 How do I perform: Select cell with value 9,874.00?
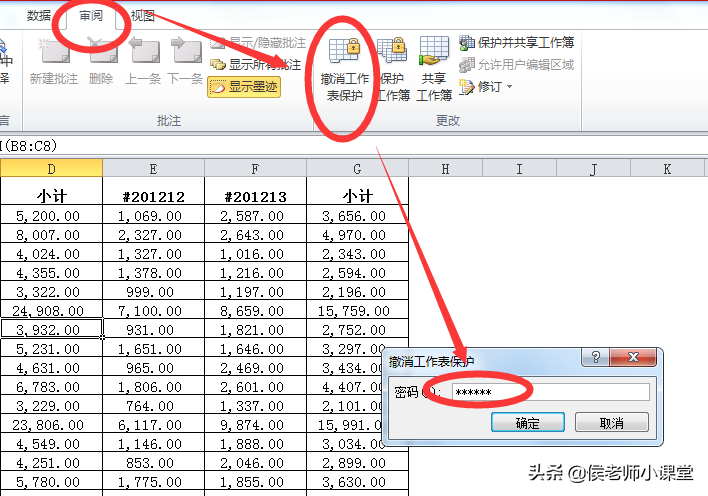[256, 425]
